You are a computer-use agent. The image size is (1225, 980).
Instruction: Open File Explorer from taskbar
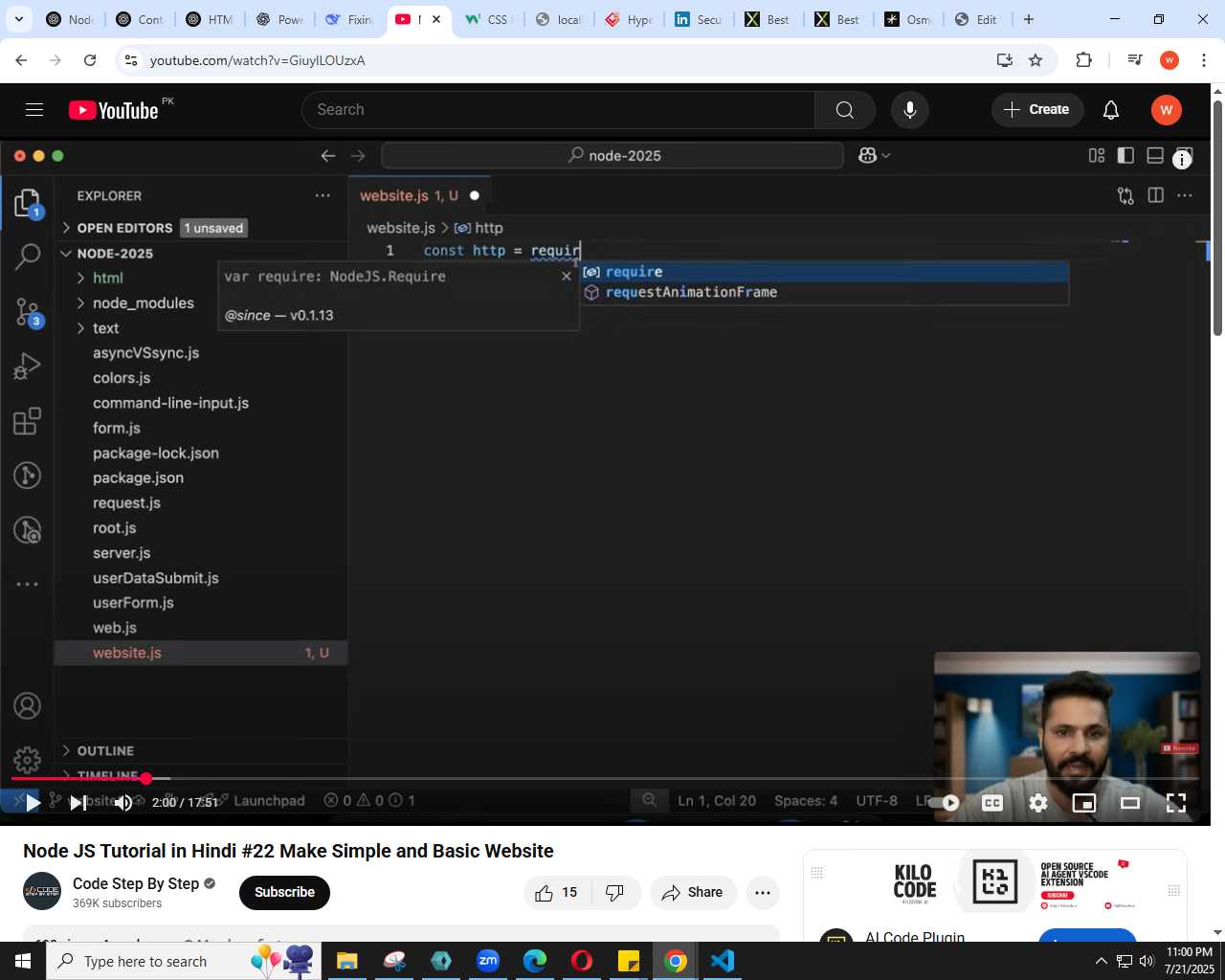347,961
